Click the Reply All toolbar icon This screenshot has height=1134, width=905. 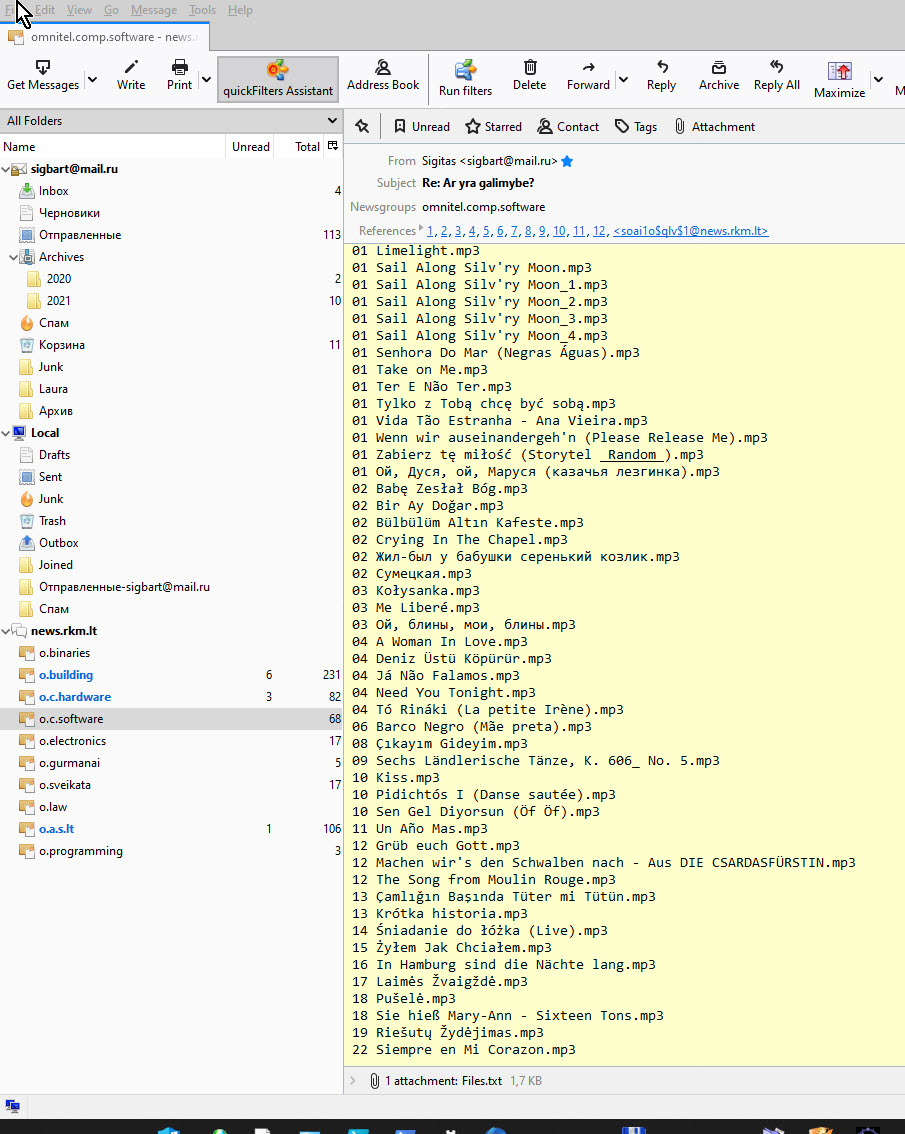(776, 67)
